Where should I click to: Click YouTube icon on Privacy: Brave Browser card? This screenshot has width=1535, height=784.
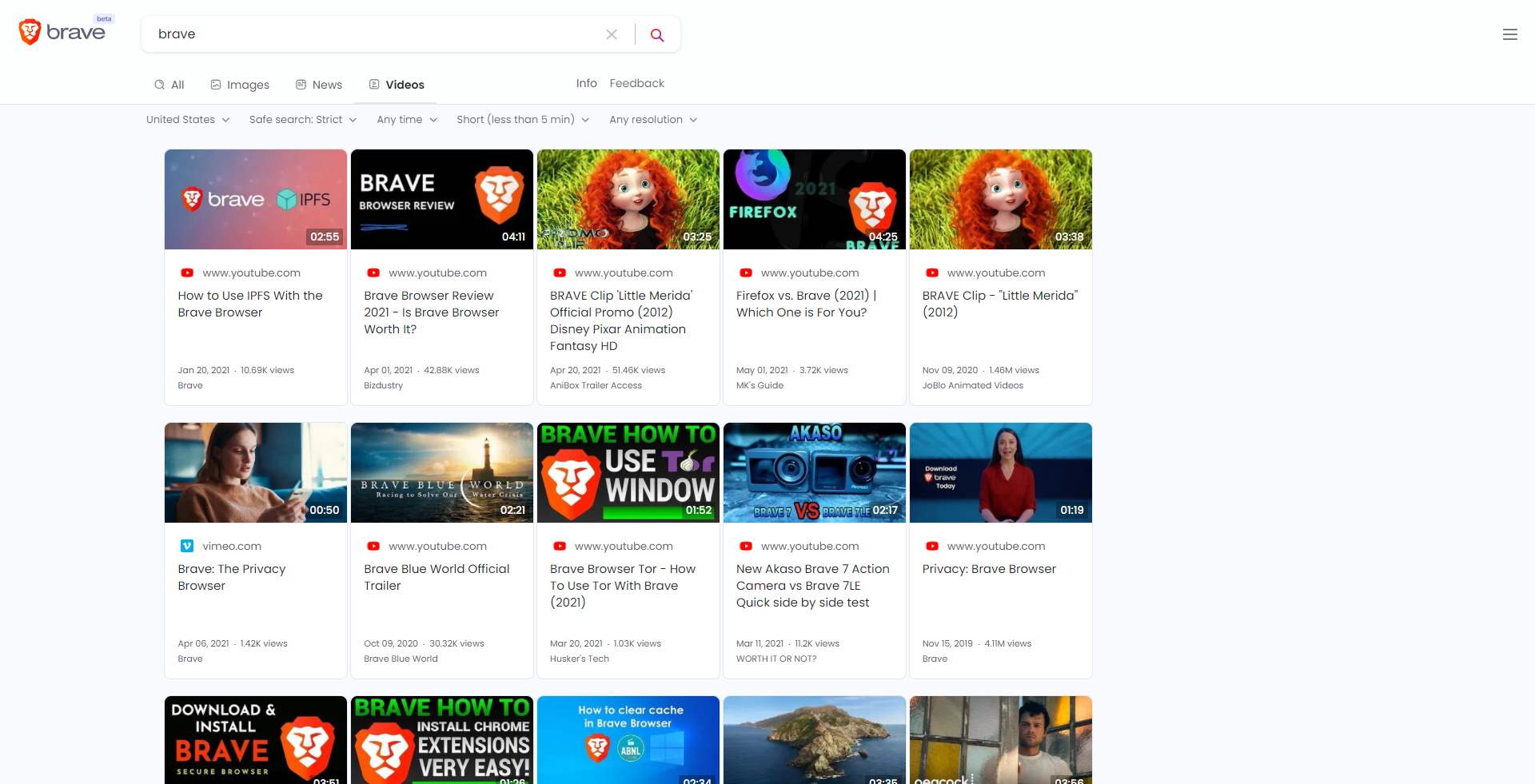point(932,546)
